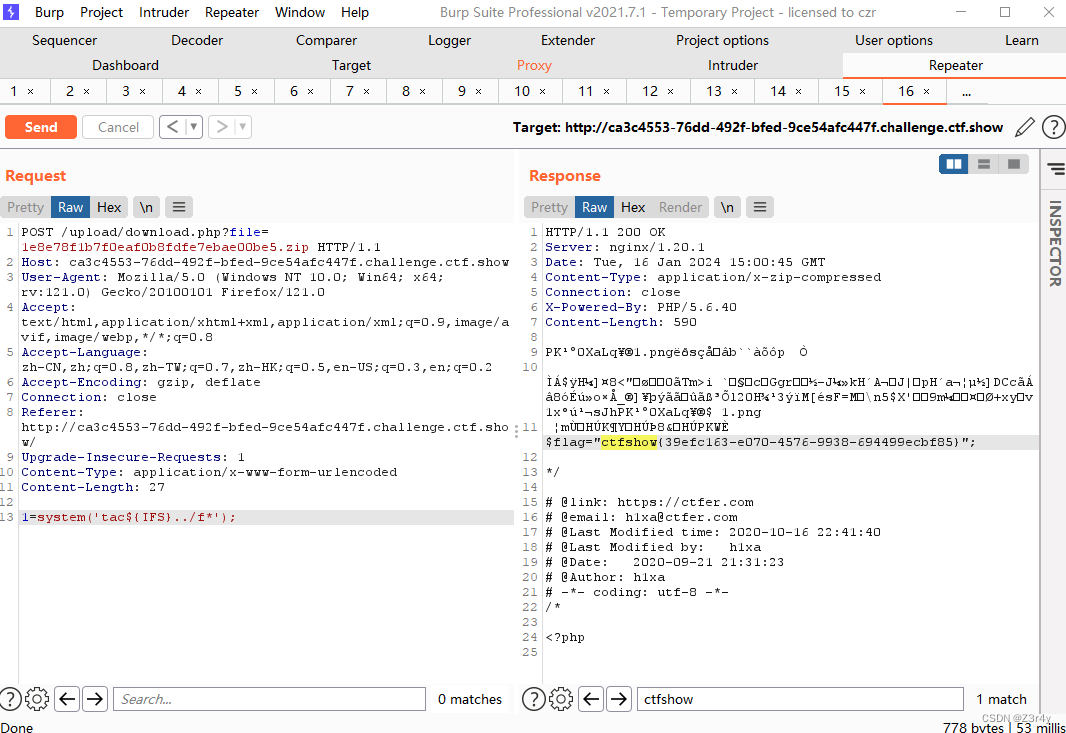Edit target using the pencil icon
This screenshot has height=733, width=1066.
[x=1025, y=127]
